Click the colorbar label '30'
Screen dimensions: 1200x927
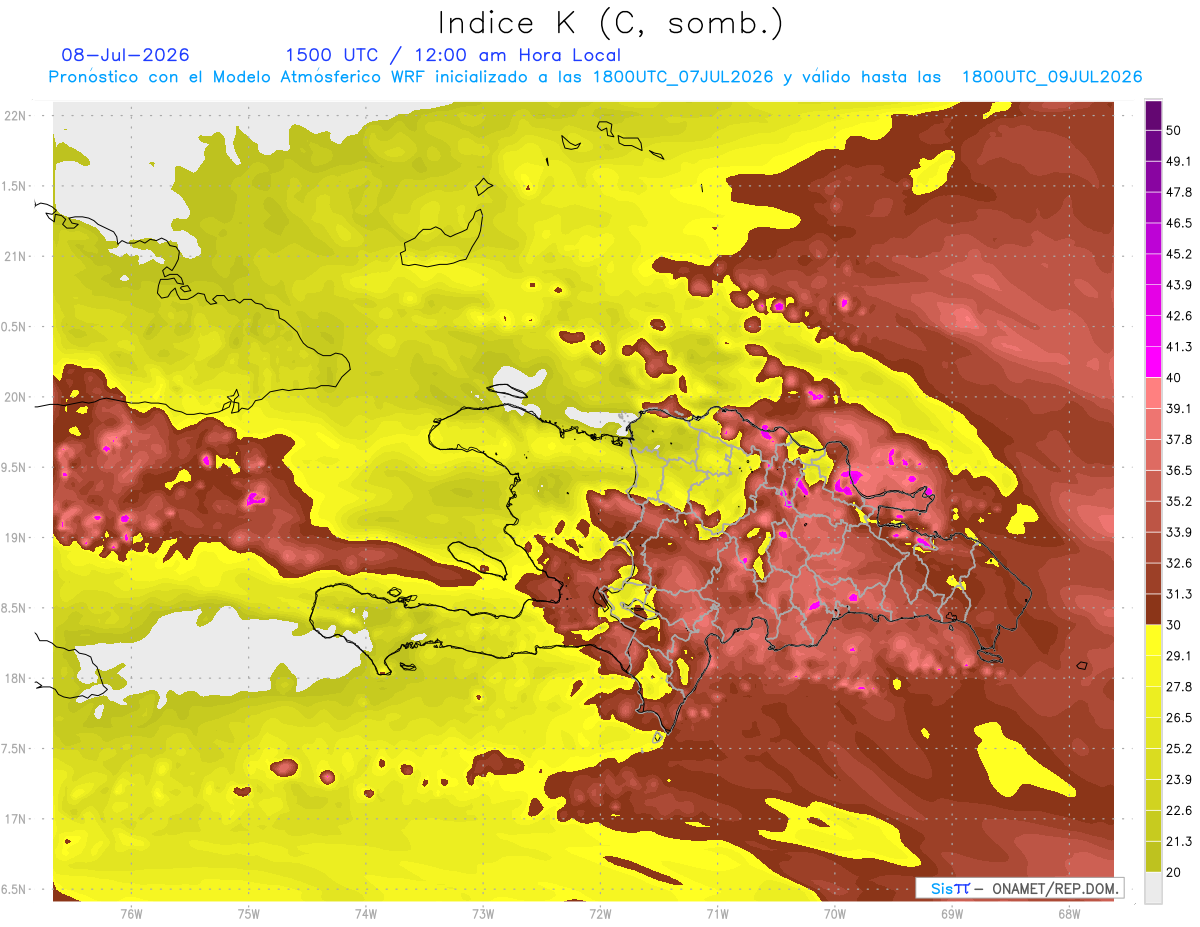point(1175,625)
